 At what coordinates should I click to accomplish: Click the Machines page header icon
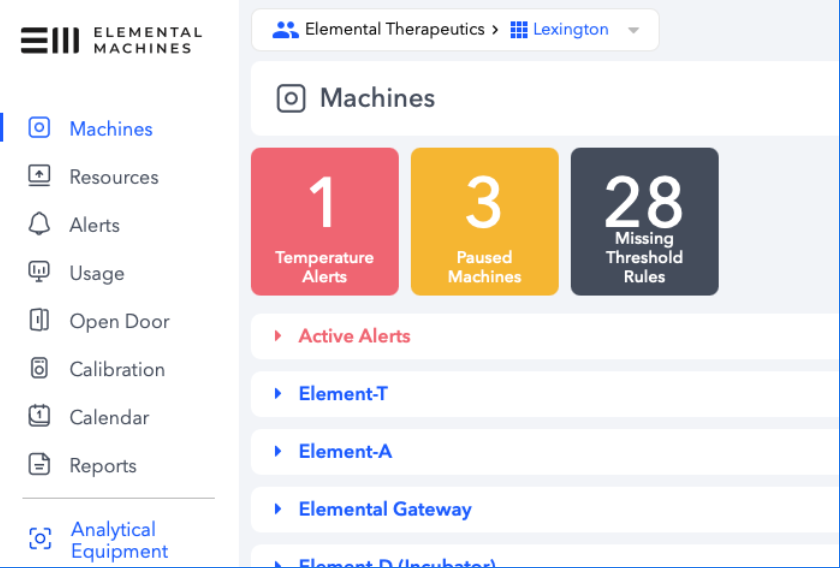[291, 99]
